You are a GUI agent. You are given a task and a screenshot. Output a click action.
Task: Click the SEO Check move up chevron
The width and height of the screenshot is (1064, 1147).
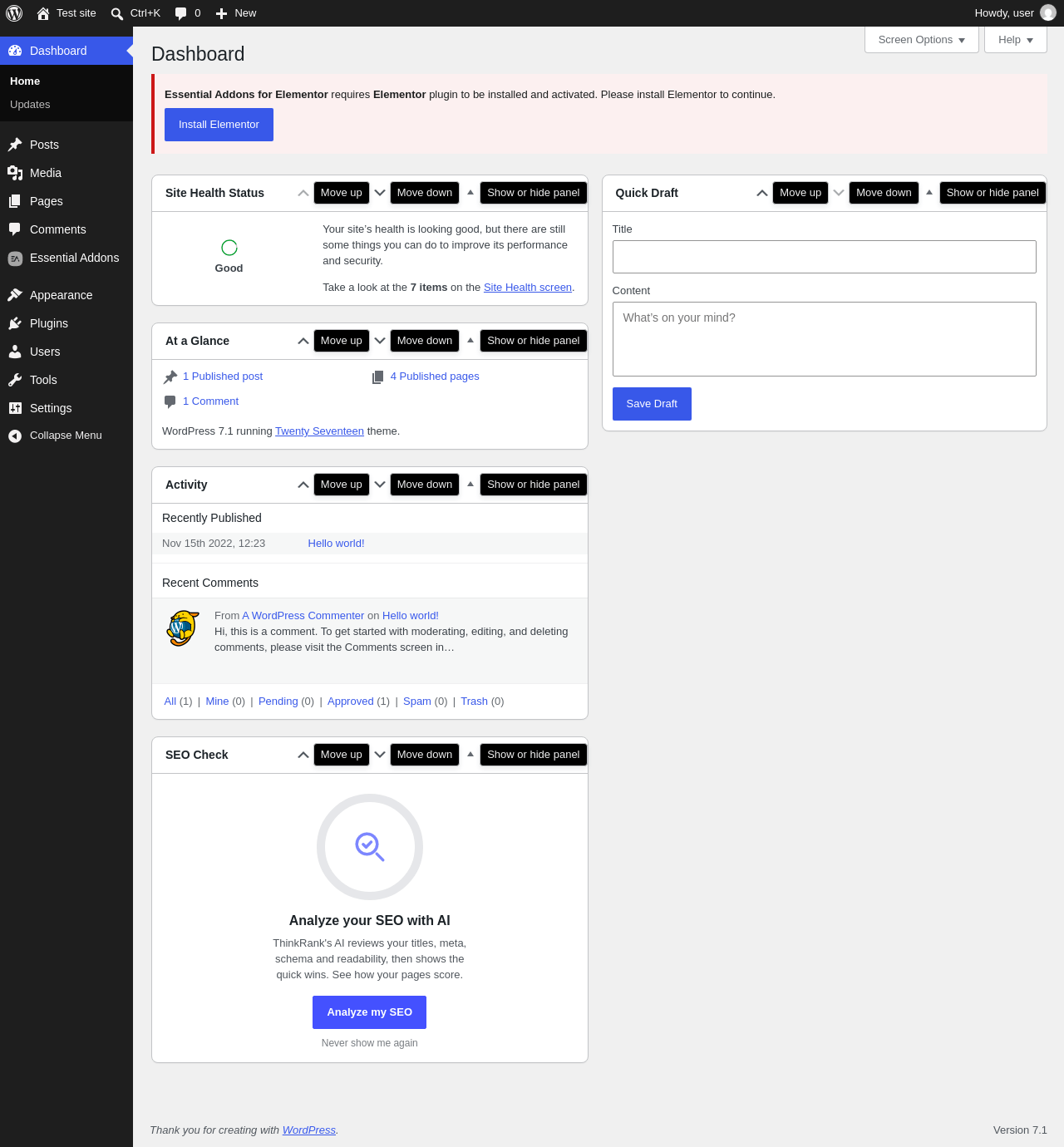(x=303, y=755)
